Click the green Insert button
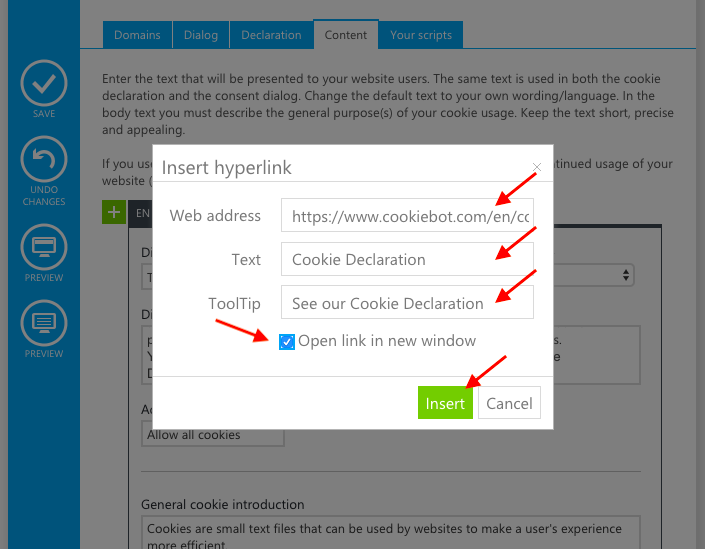Screen dimensions: 705x549 click(445, 403)
